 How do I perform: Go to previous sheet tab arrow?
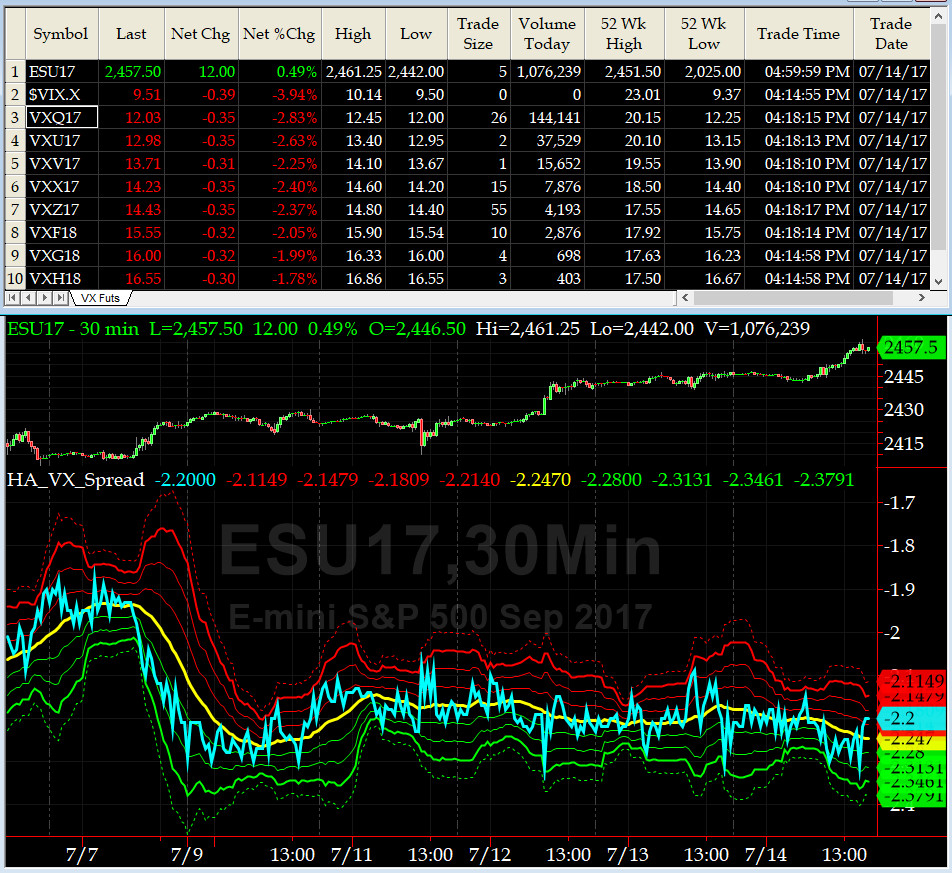(x=28, y=298)
